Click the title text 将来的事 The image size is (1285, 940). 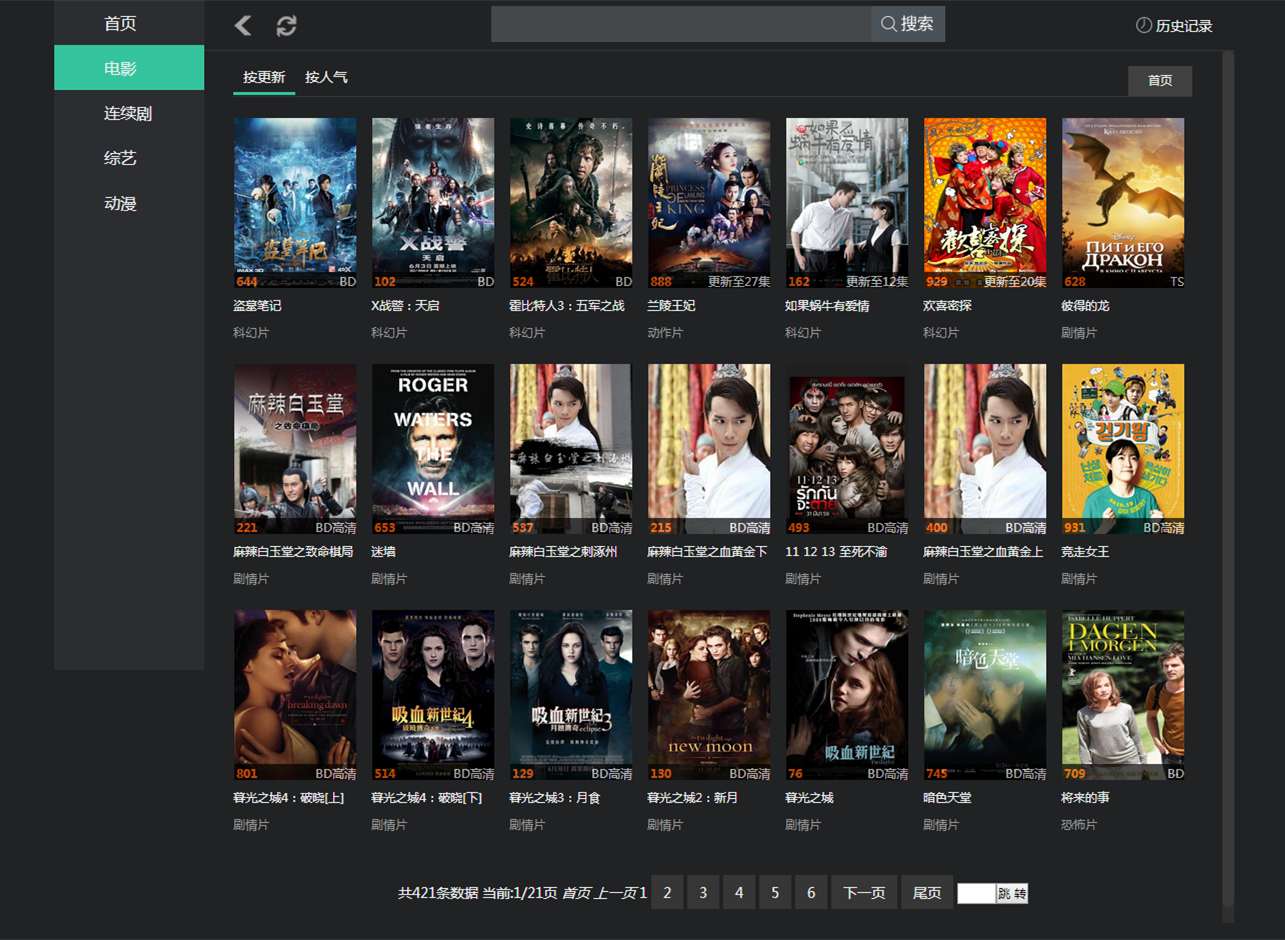pos(1085,797)
